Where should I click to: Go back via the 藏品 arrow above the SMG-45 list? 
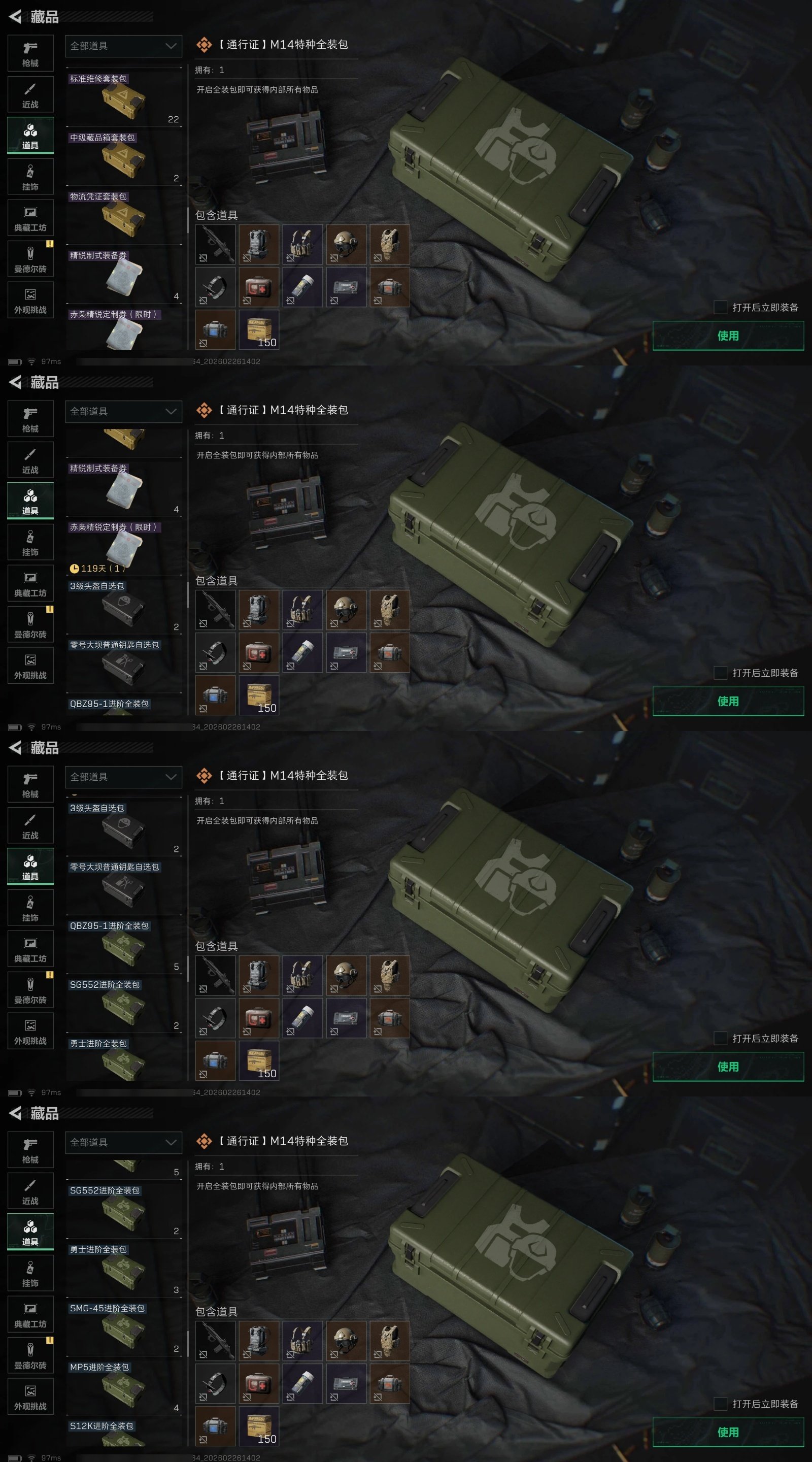point(15,1113)
